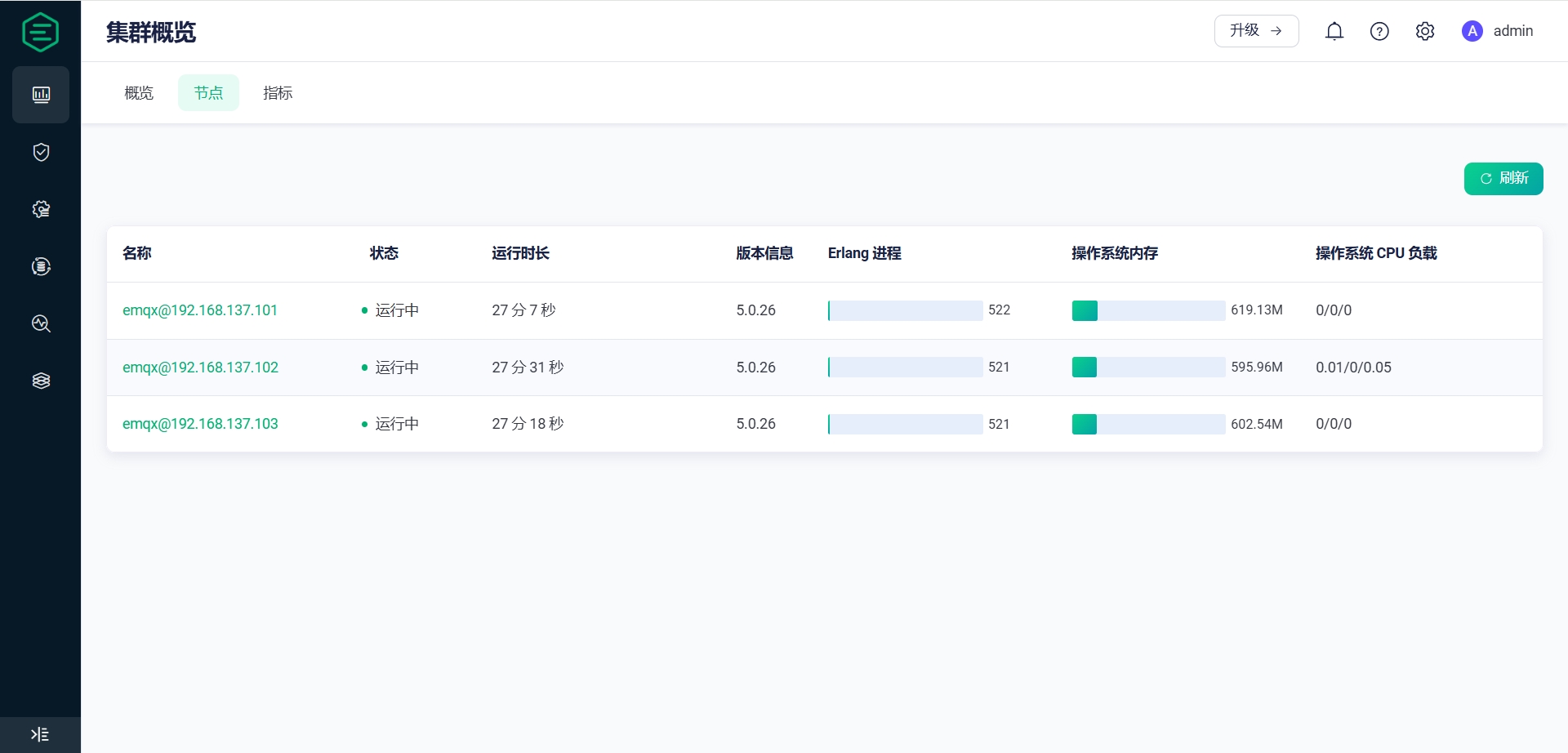Open the data integration sidebar icon

tap(41, 266)
